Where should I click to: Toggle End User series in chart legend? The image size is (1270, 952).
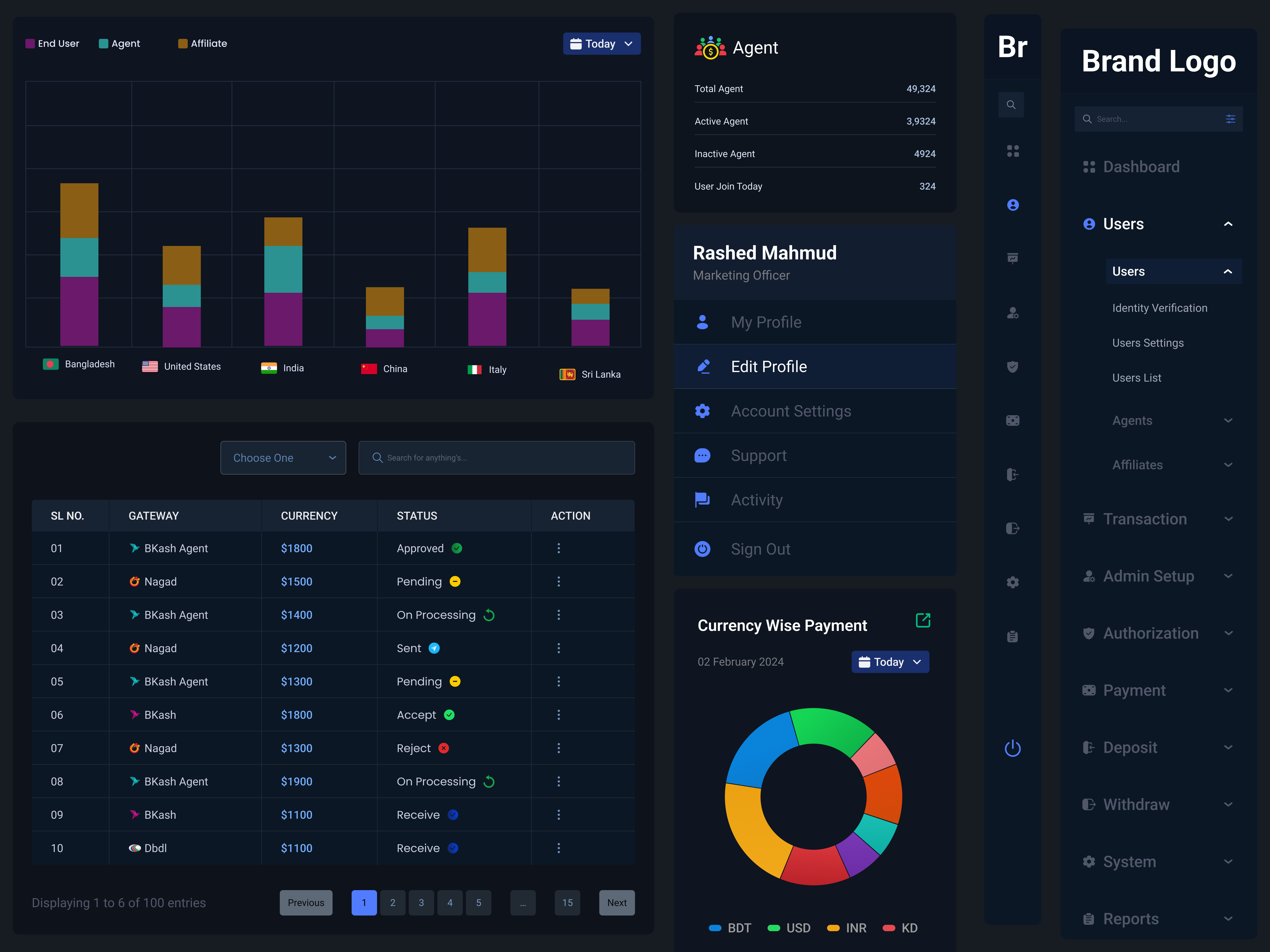click(52, 44)
